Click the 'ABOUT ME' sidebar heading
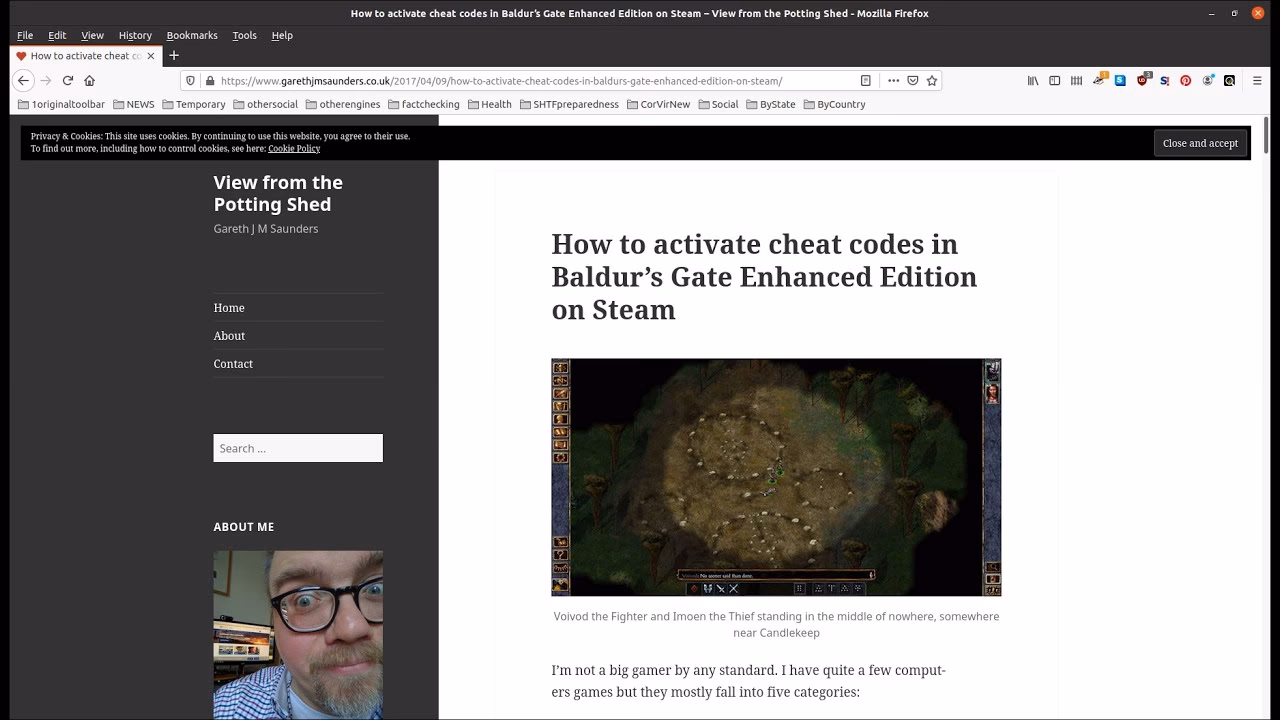The height and width of the screenshot is (720, 1280). click(x=243, y=527)
